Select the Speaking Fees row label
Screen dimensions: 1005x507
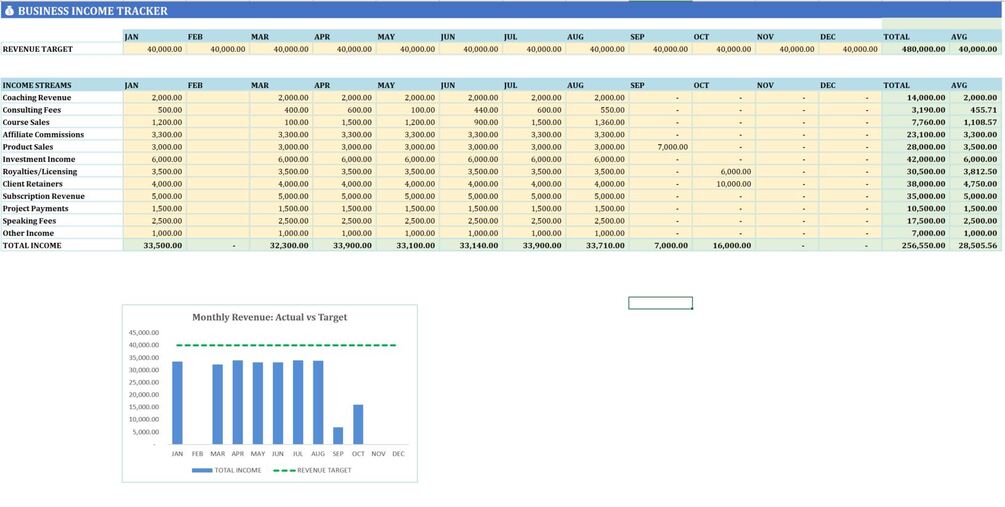point(29,220)
